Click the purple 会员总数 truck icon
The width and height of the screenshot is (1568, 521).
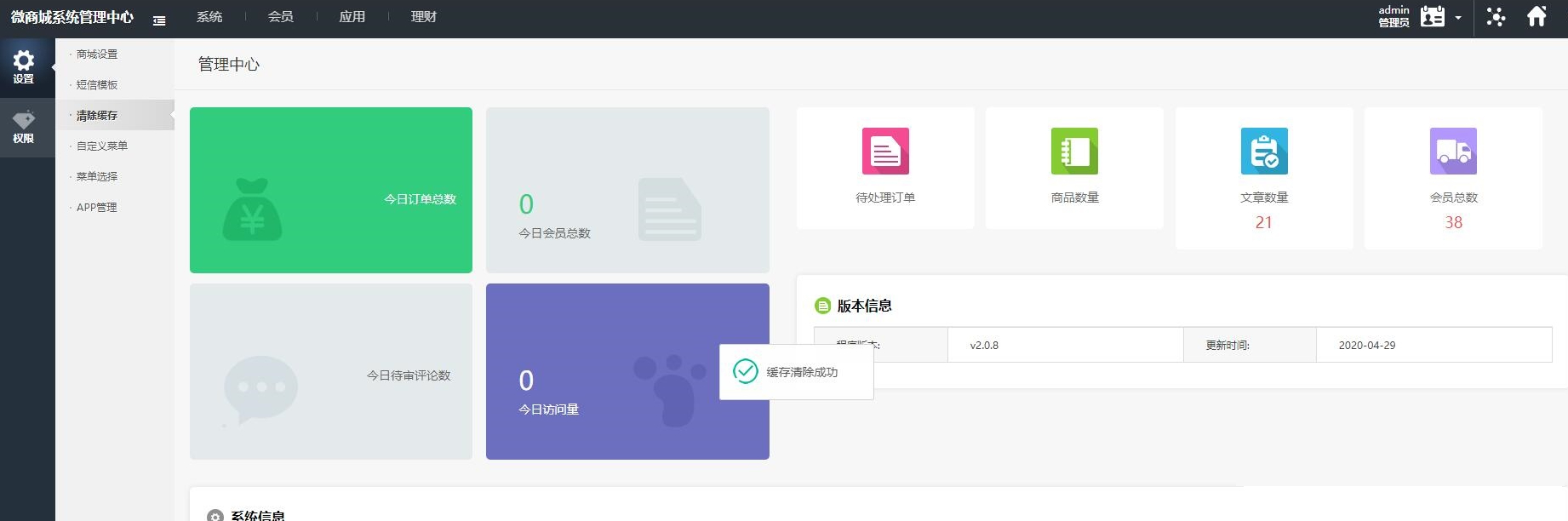point(1453,151)
